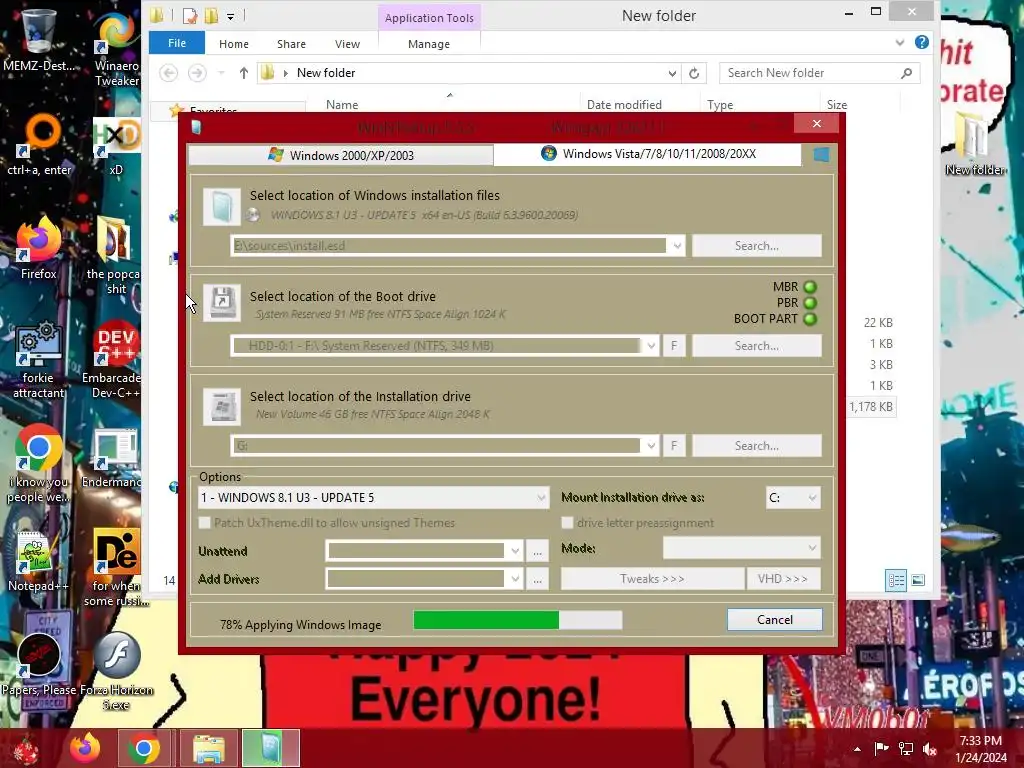Click the Windows logo icon beside the tabs
1024x768 pixels.
pos(821,155)
